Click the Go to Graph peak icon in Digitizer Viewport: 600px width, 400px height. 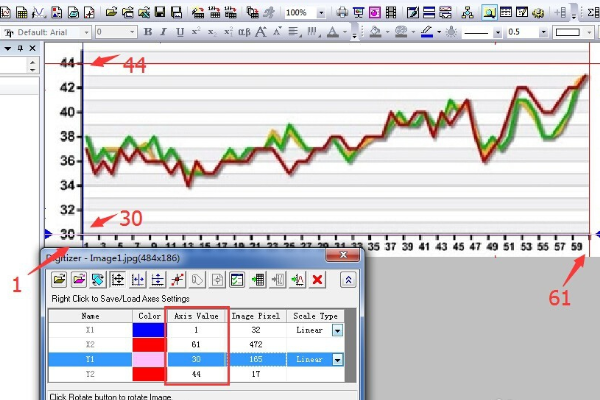(297, 280)
